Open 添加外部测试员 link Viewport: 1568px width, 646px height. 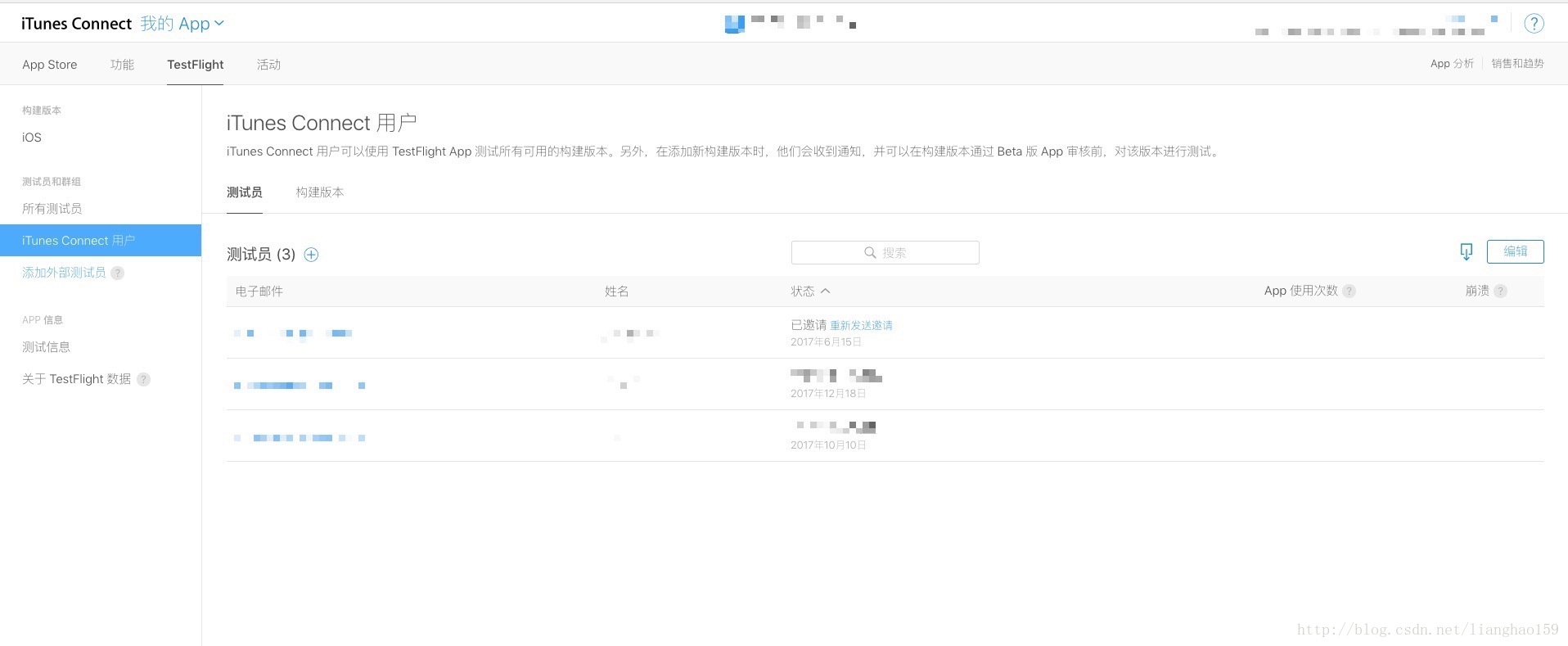point(64,273)
